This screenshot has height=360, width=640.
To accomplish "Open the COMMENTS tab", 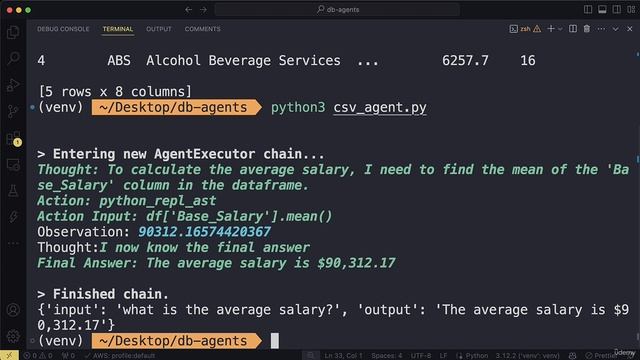I will [202, 29].
